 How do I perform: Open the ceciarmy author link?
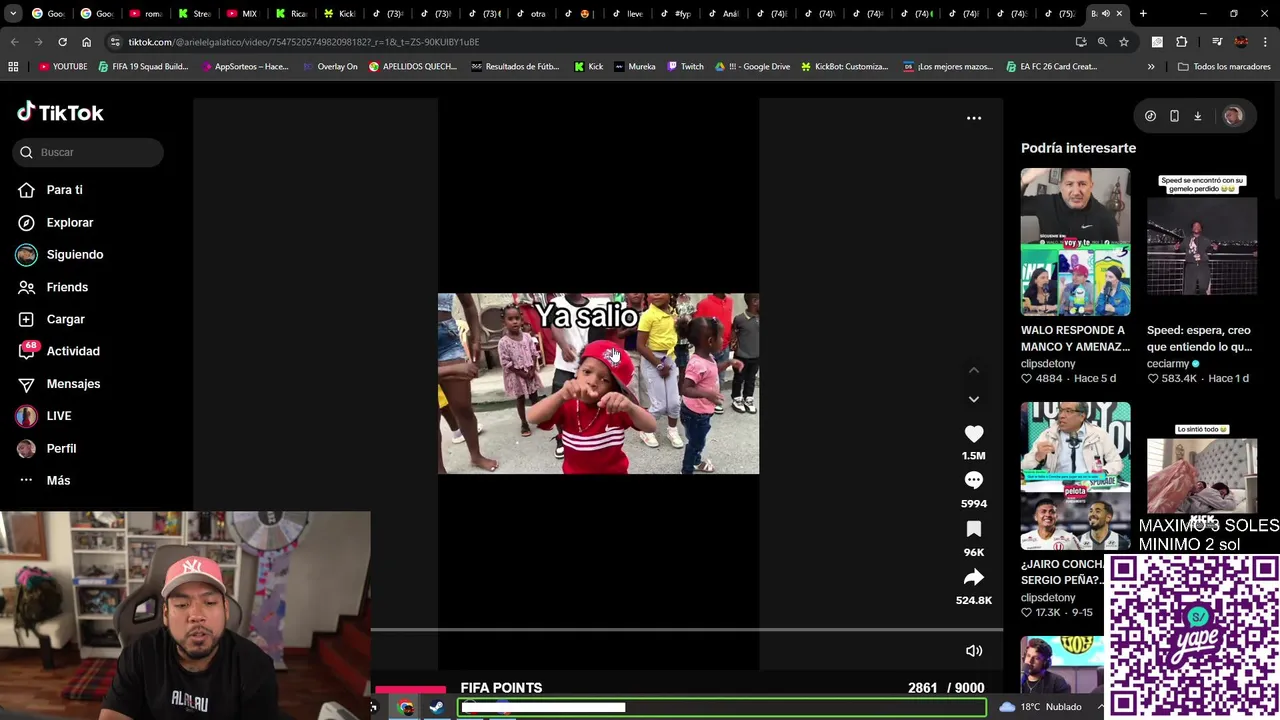(1168, 364)
